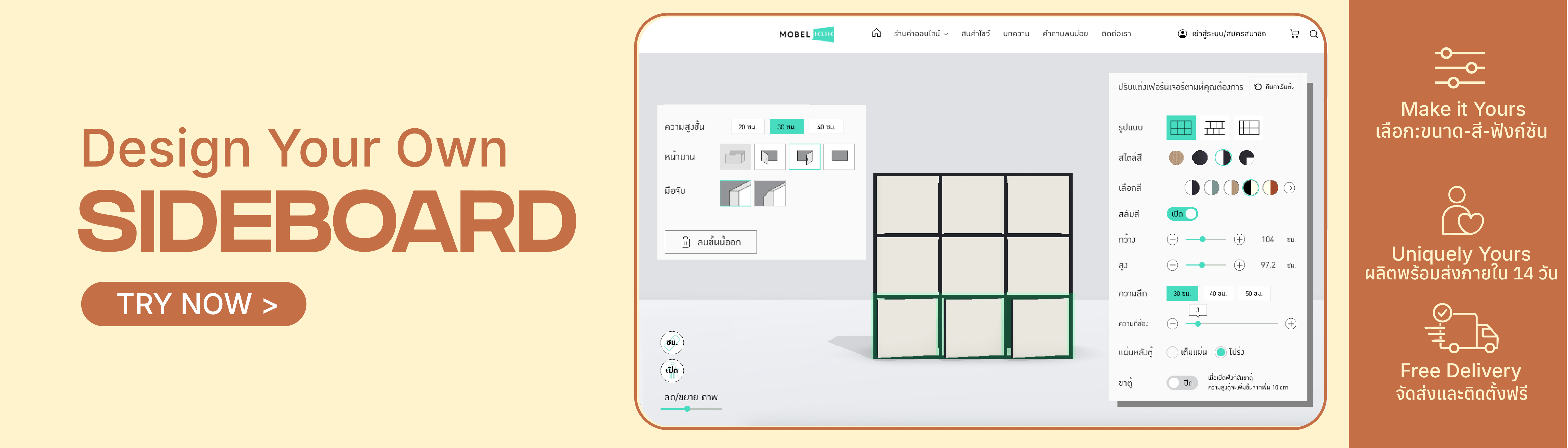Click the reset icon beside คืนค่าเริ่มต้น
The width and height of the screenshot is (1568, 448).
click(1258, 87)
